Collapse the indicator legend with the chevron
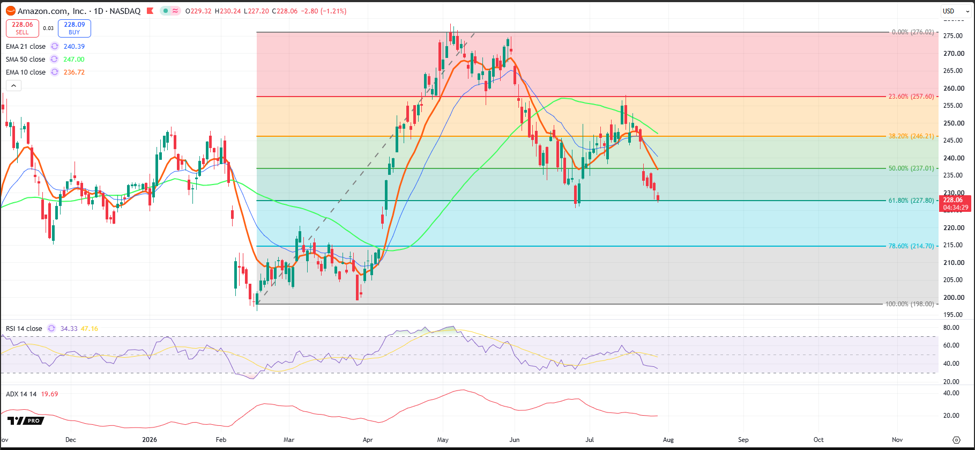This screenshot has height=450, width=975. pos(14,85)
